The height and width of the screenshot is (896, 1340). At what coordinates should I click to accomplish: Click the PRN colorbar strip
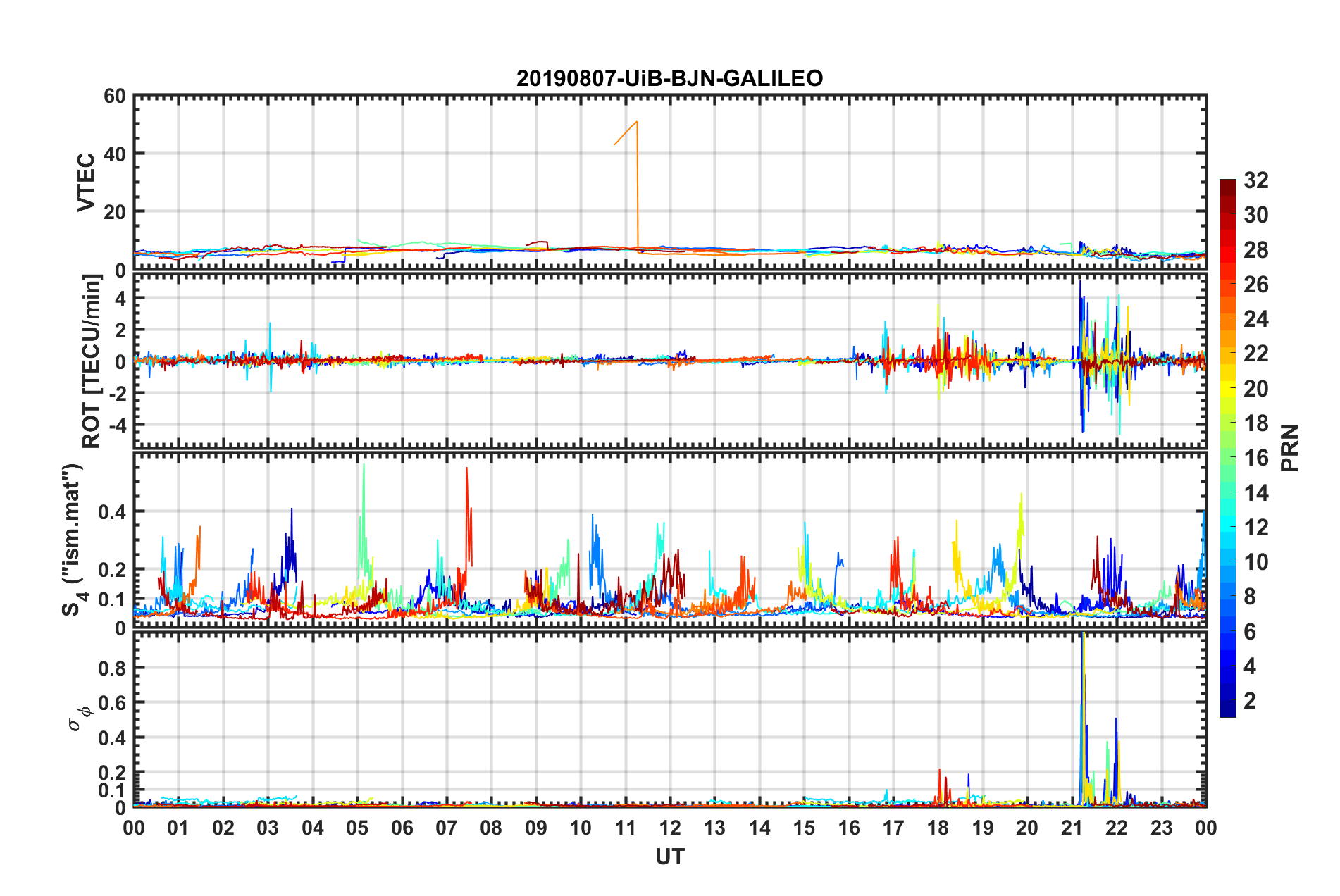click(1227, 448)
